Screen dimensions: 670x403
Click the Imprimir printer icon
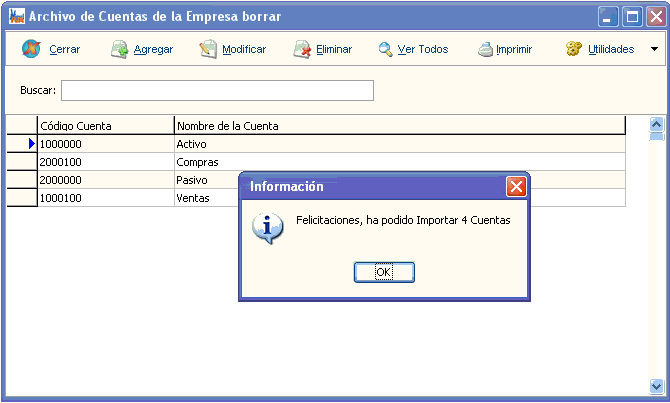tap(485, 49)
